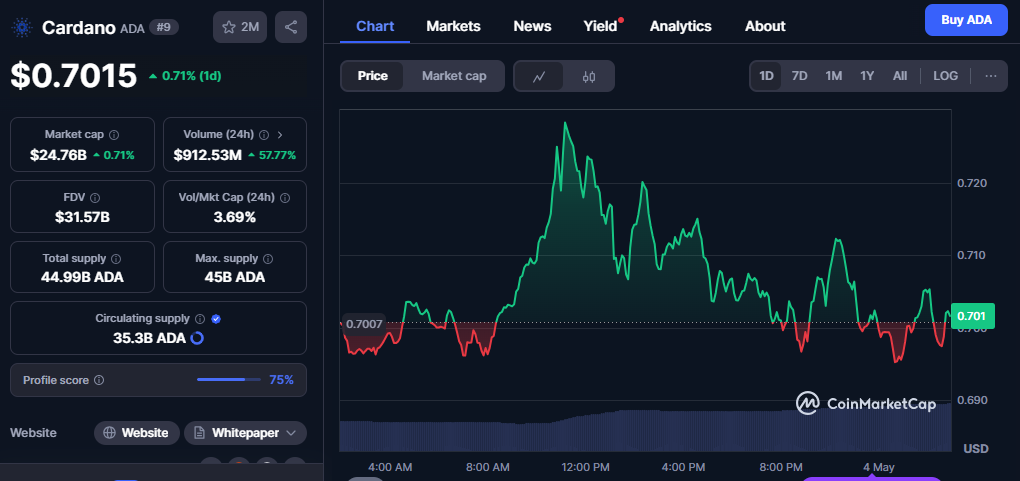Click the 0.7007 opening price label

click(364, 324)
